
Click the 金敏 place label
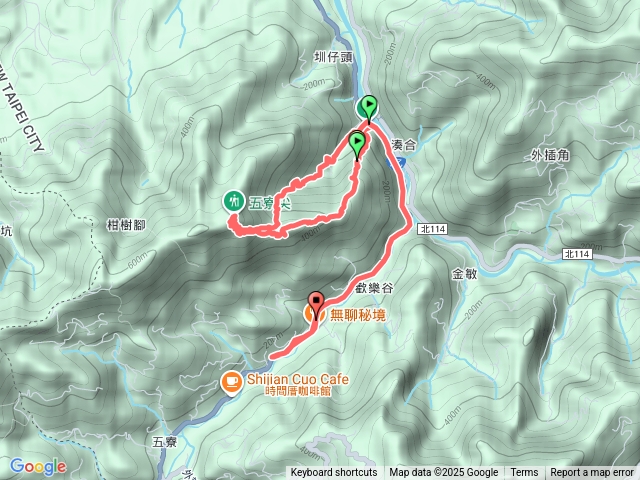pyautogui.click(x=464, y=274)
